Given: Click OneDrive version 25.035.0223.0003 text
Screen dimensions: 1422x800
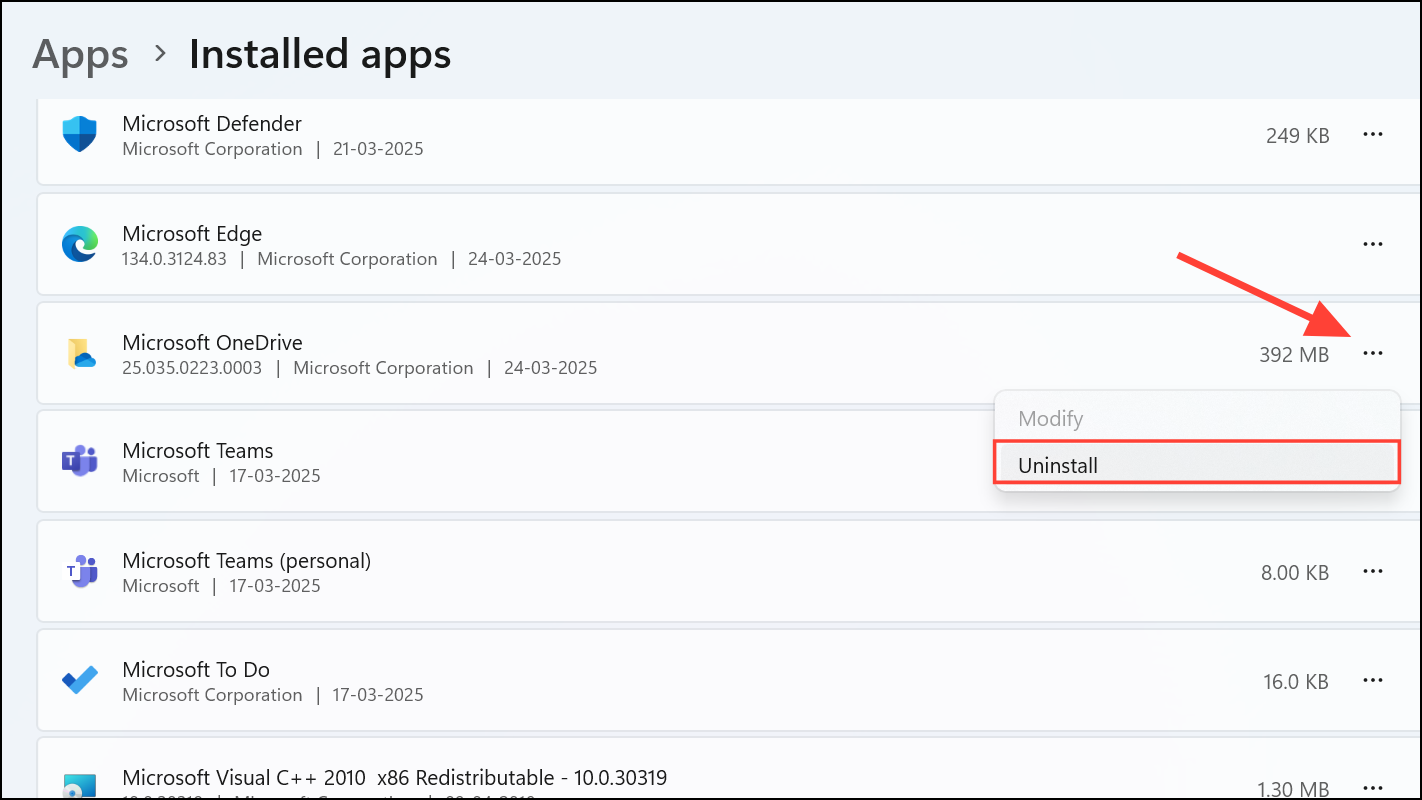Looking at the screenshot, I should (x=192, y=368).
